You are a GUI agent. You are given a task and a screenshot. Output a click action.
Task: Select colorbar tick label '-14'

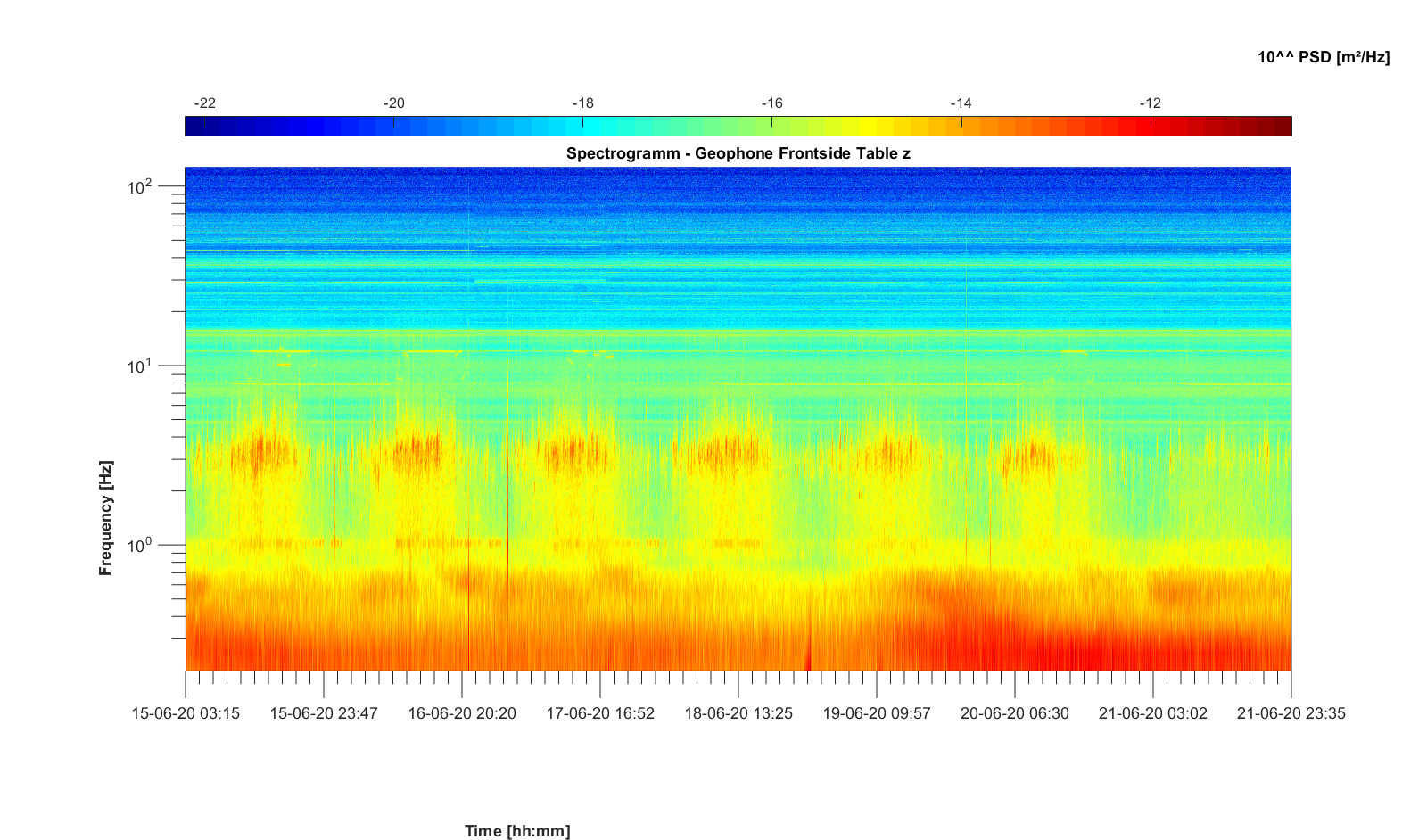[961, 103]
